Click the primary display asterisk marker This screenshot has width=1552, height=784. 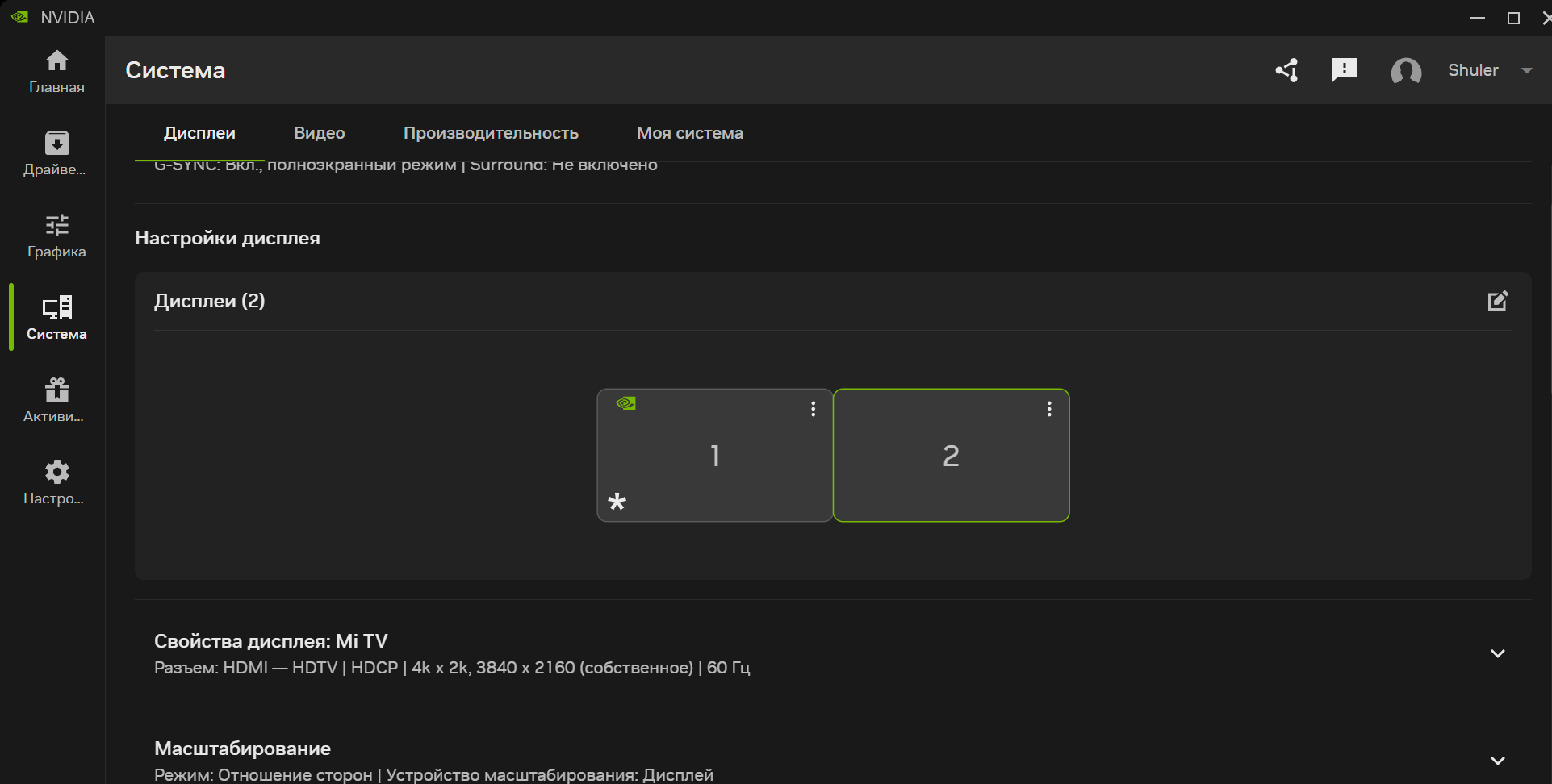pos(618,502)
